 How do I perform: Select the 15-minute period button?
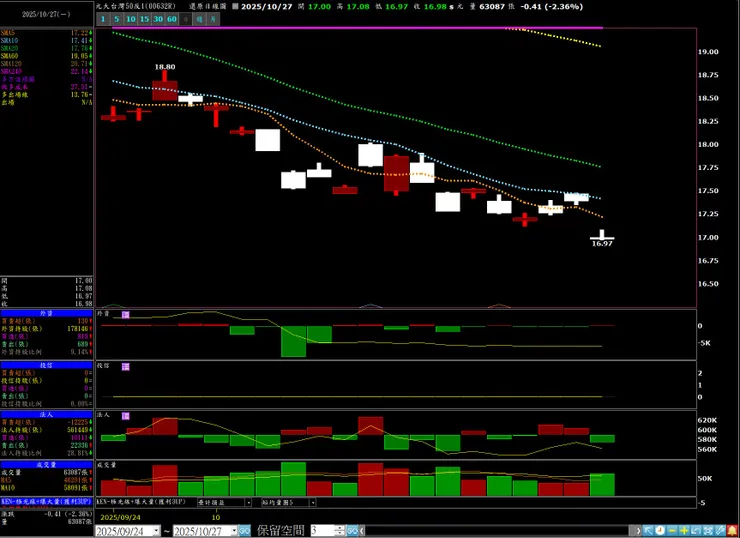[144, 19]
